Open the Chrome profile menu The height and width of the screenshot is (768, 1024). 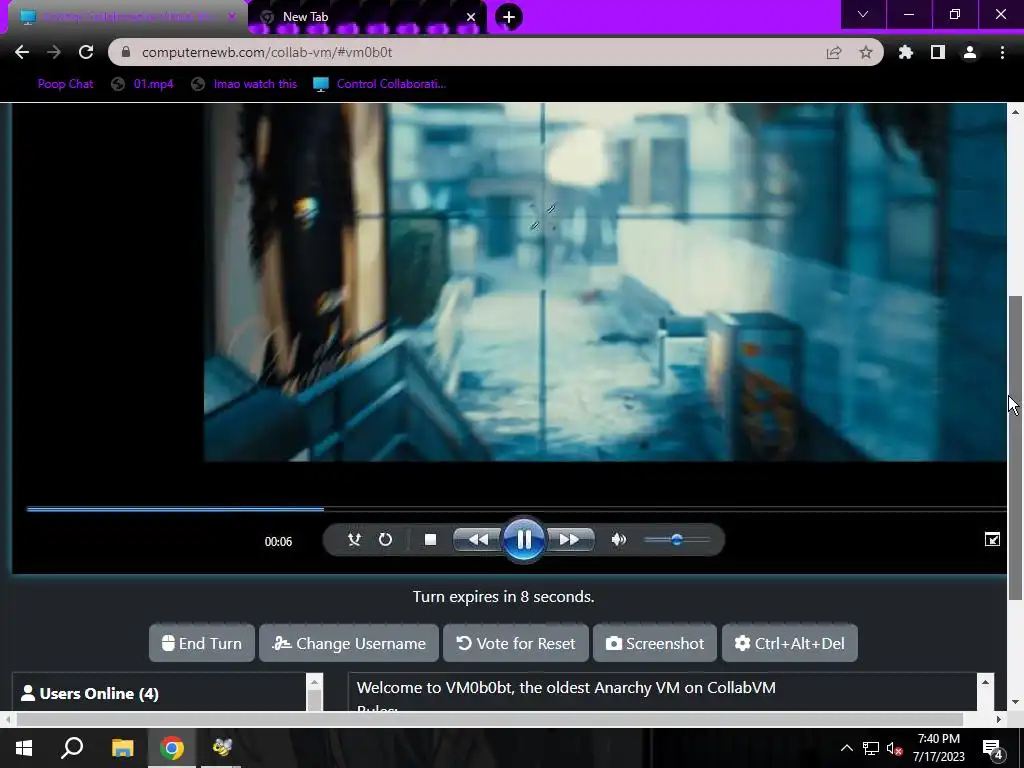[970, 52]
